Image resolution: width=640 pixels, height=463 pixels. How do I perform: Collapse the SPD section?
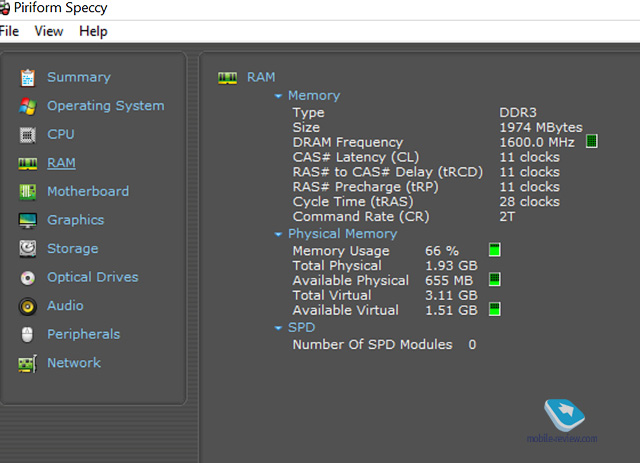(x=278, y=328)
